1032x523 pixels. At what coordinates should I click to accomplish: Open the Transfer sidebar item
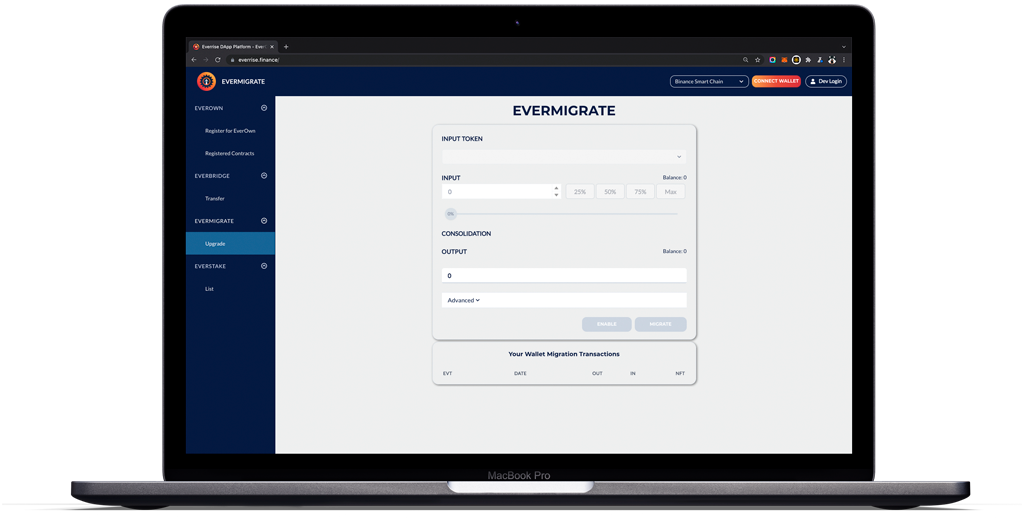tap(215, 199)
